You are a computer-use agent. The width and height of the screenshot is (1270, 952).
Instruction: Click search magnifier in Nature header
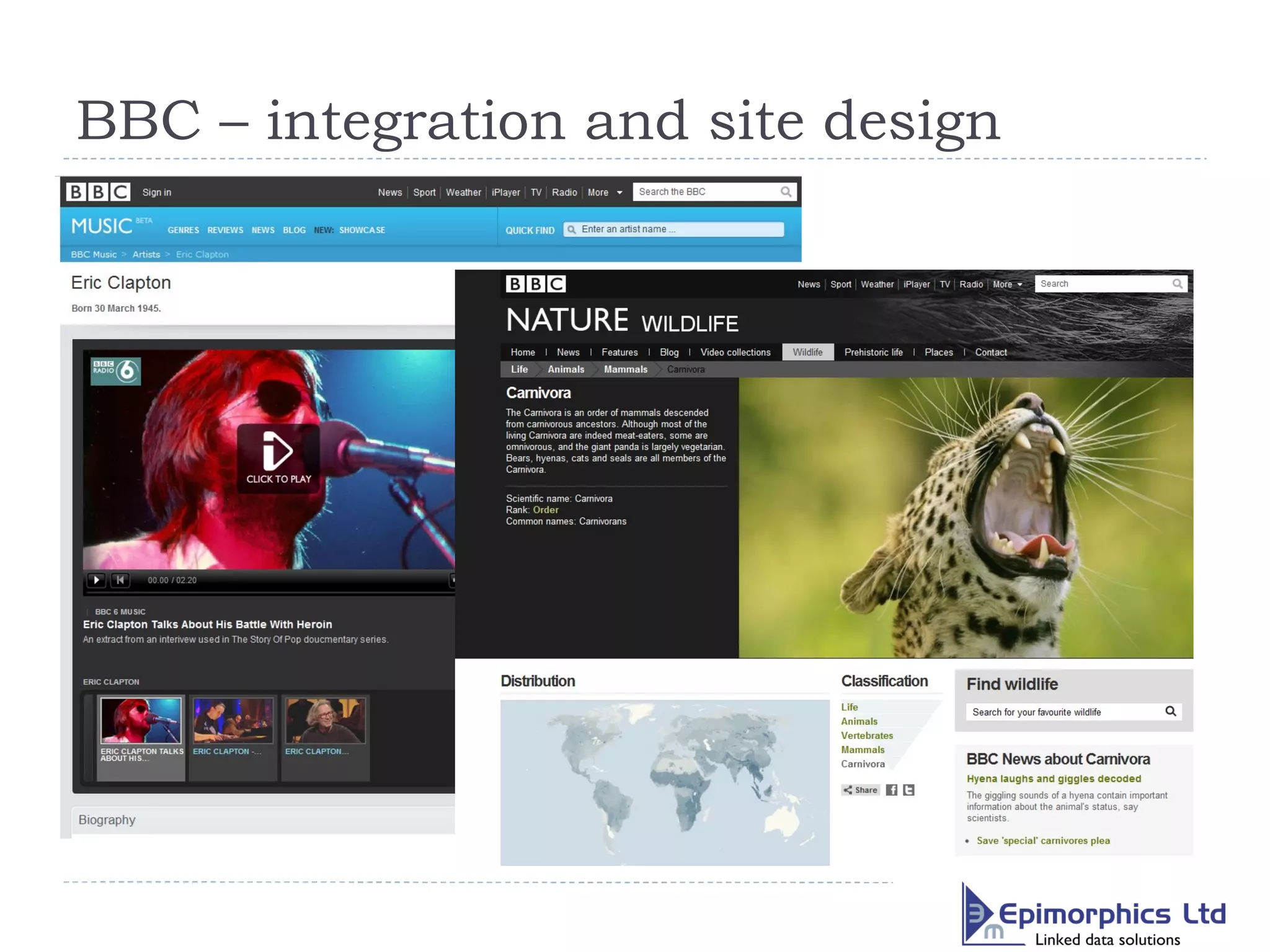[1177, 284]
